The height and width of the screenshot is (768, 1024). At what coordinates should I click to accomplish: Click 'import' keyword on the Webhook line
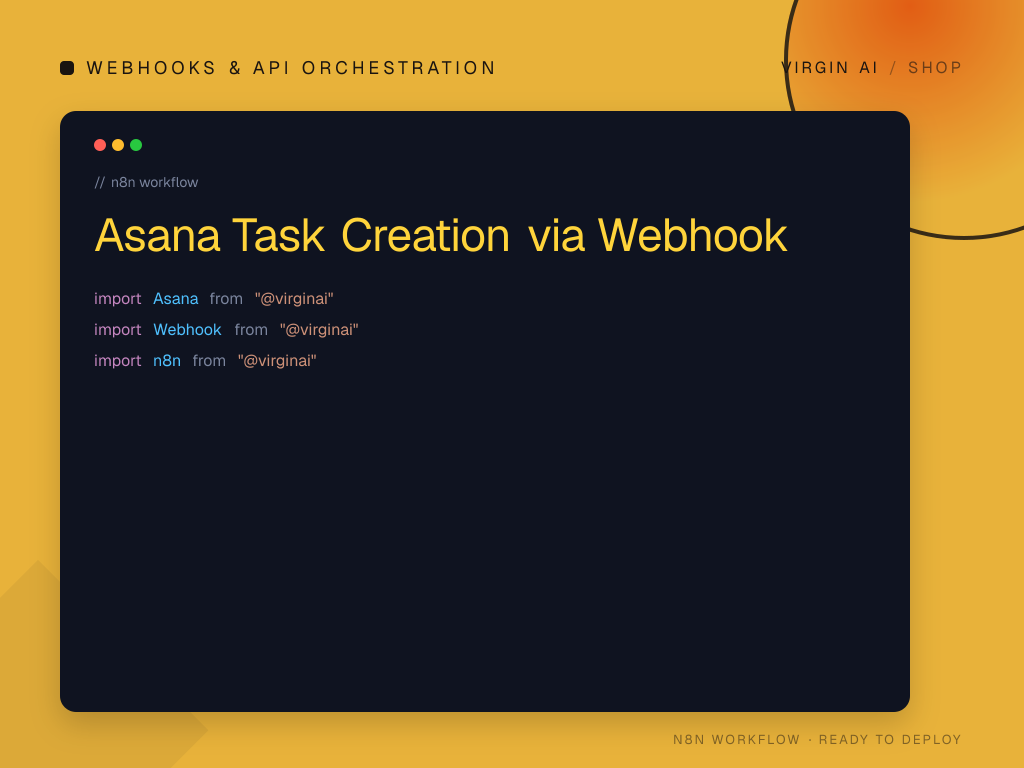coord(118,330)
